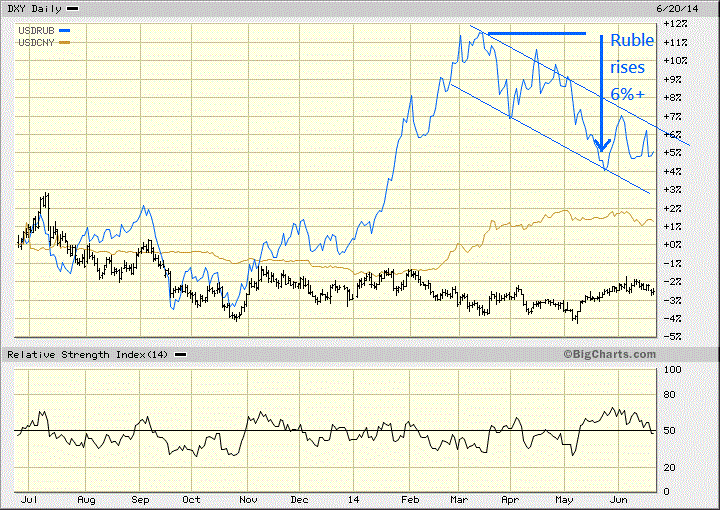
Task: Click the brown USDCNY legend color marker
Action: (x=66, y=44)
